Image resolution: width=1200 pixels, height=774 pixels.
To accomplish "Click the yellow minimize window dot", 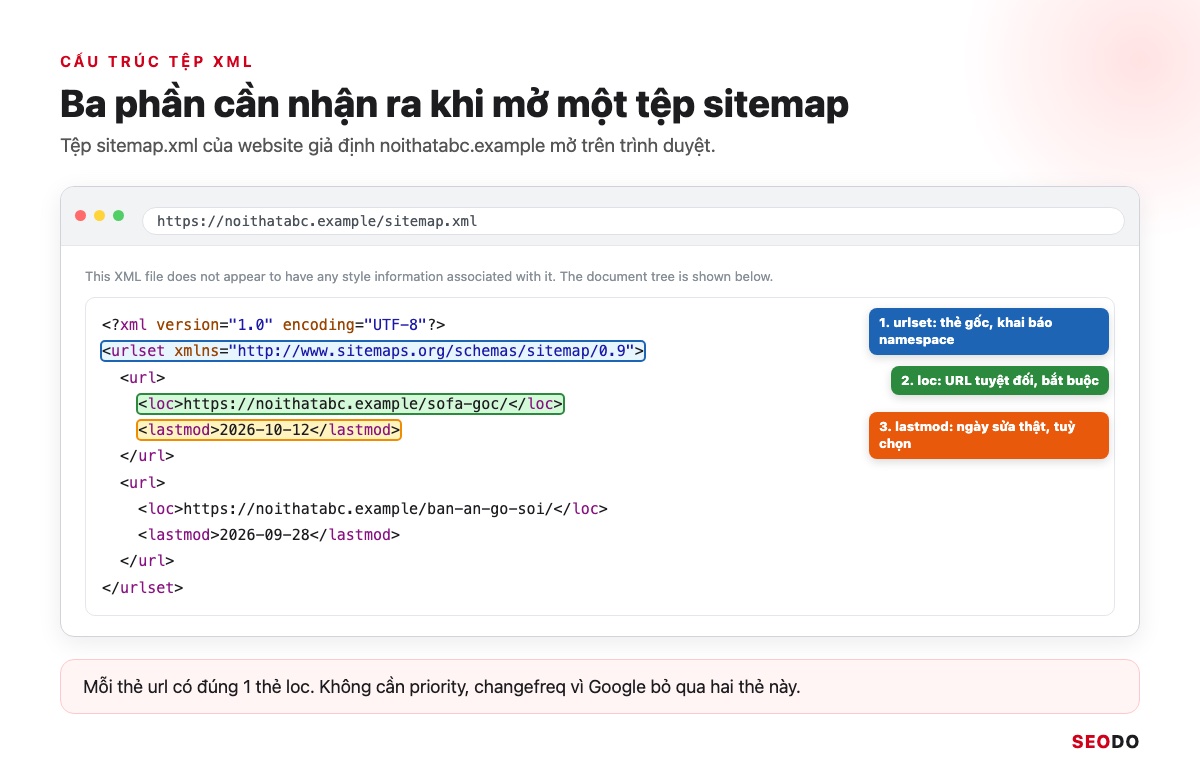I will (x=100, y=216).
